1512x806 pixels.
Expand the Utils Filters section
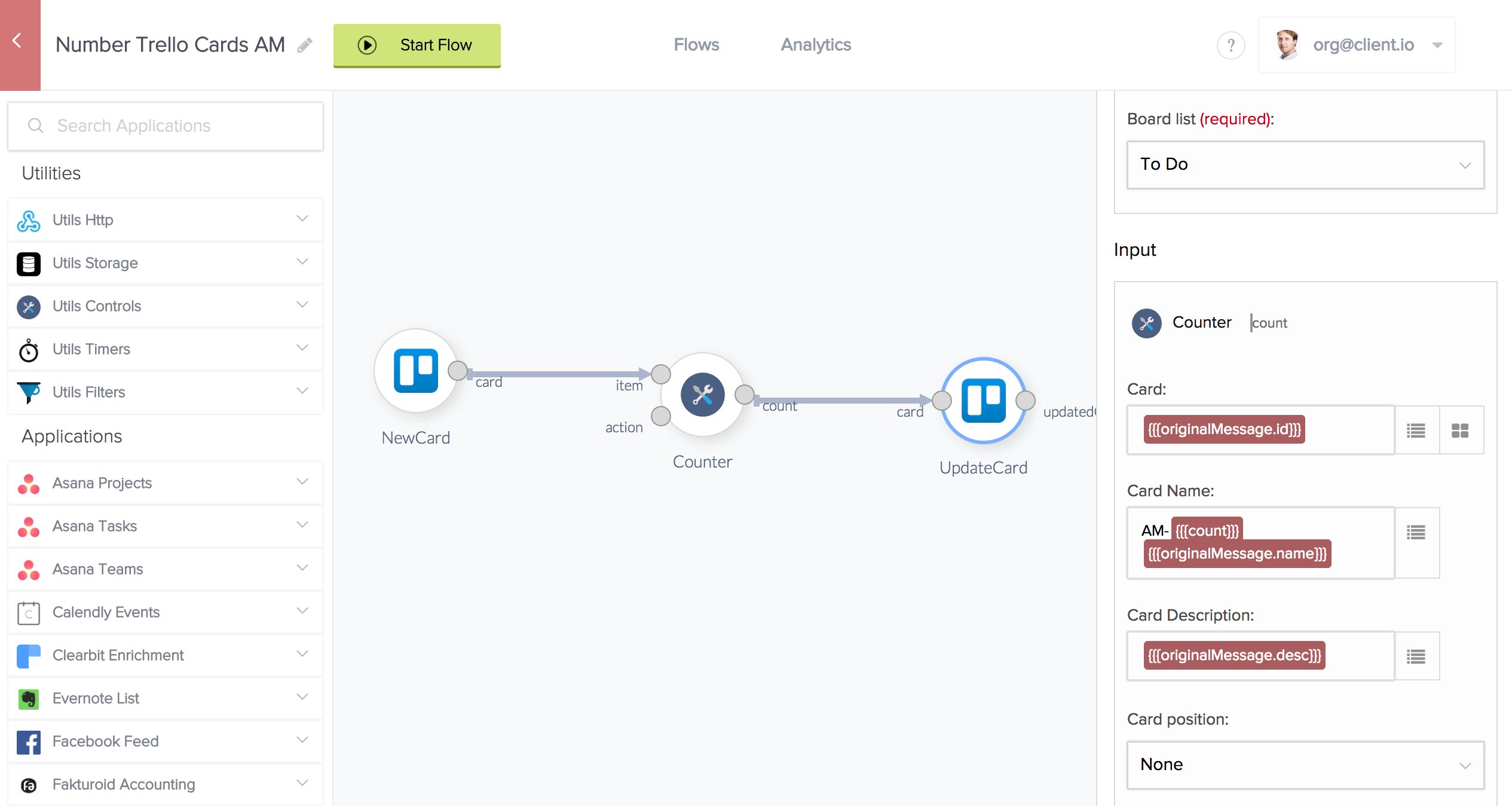[x=302, y=391]
